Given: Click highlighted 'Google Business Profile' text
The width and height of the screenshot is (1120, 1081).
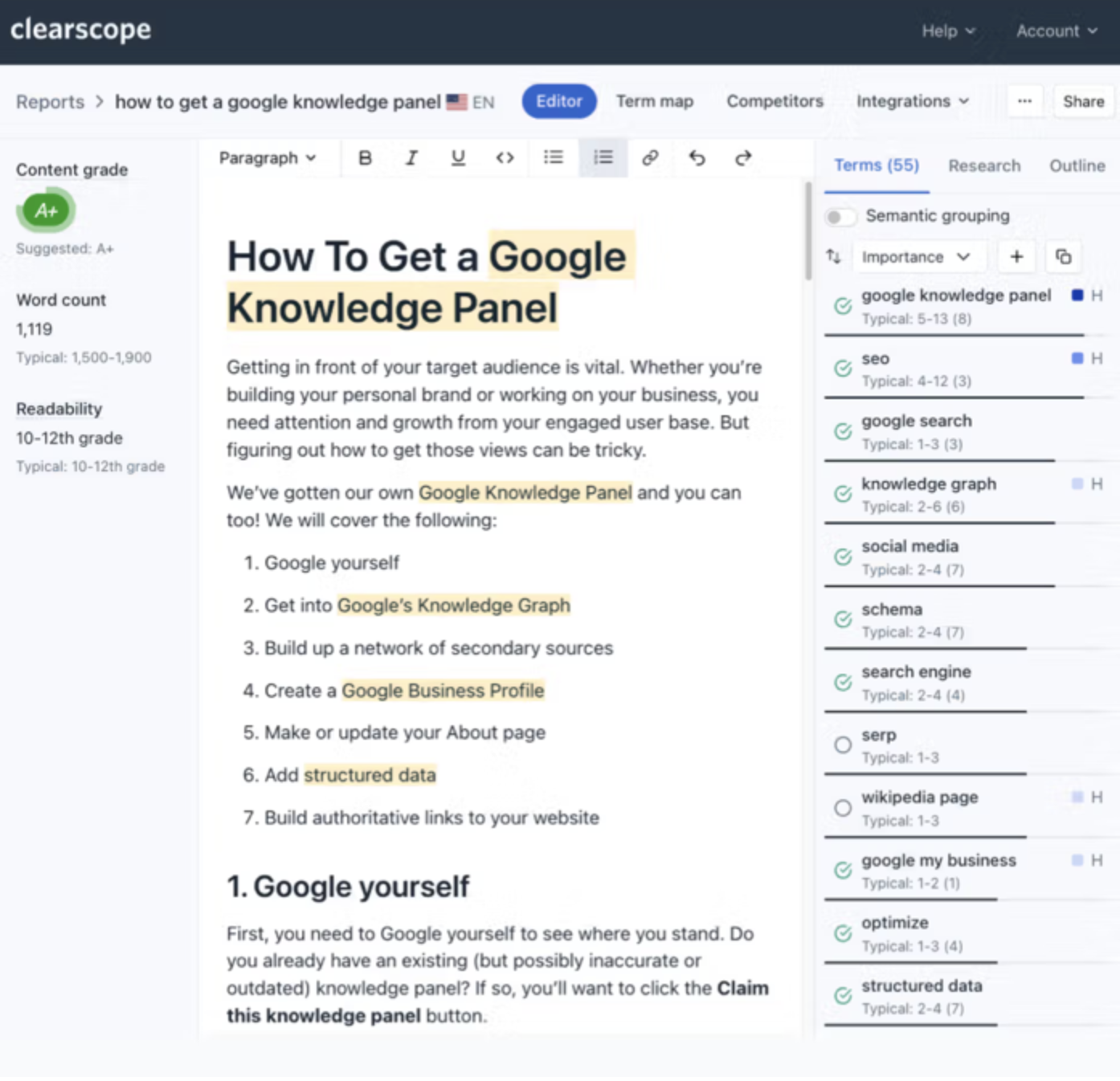Looking at the screenshot, I should pos(443,691).
